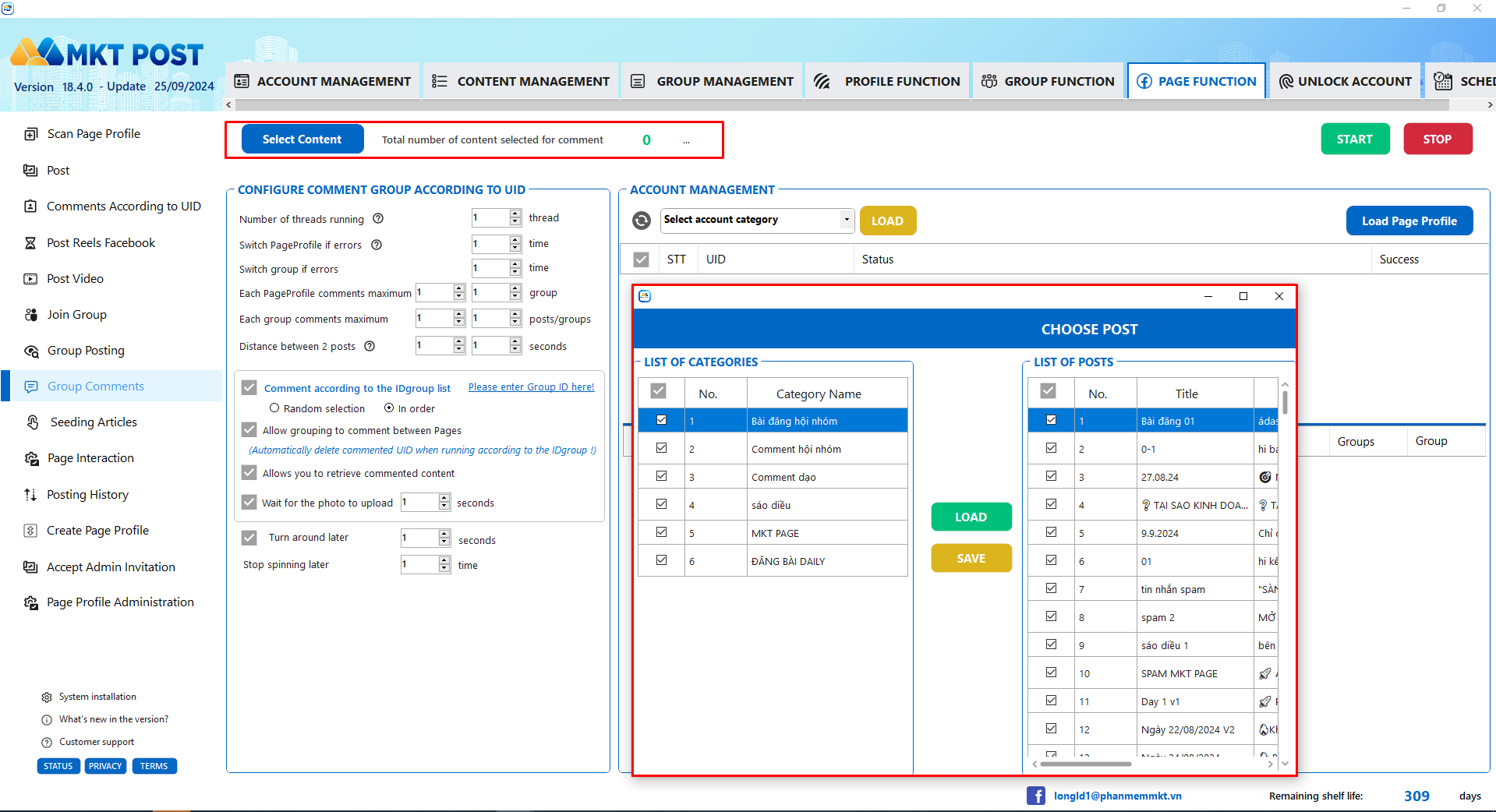
Task: Click help icon next to Switch PageProfile
Action: pos(377,245)
